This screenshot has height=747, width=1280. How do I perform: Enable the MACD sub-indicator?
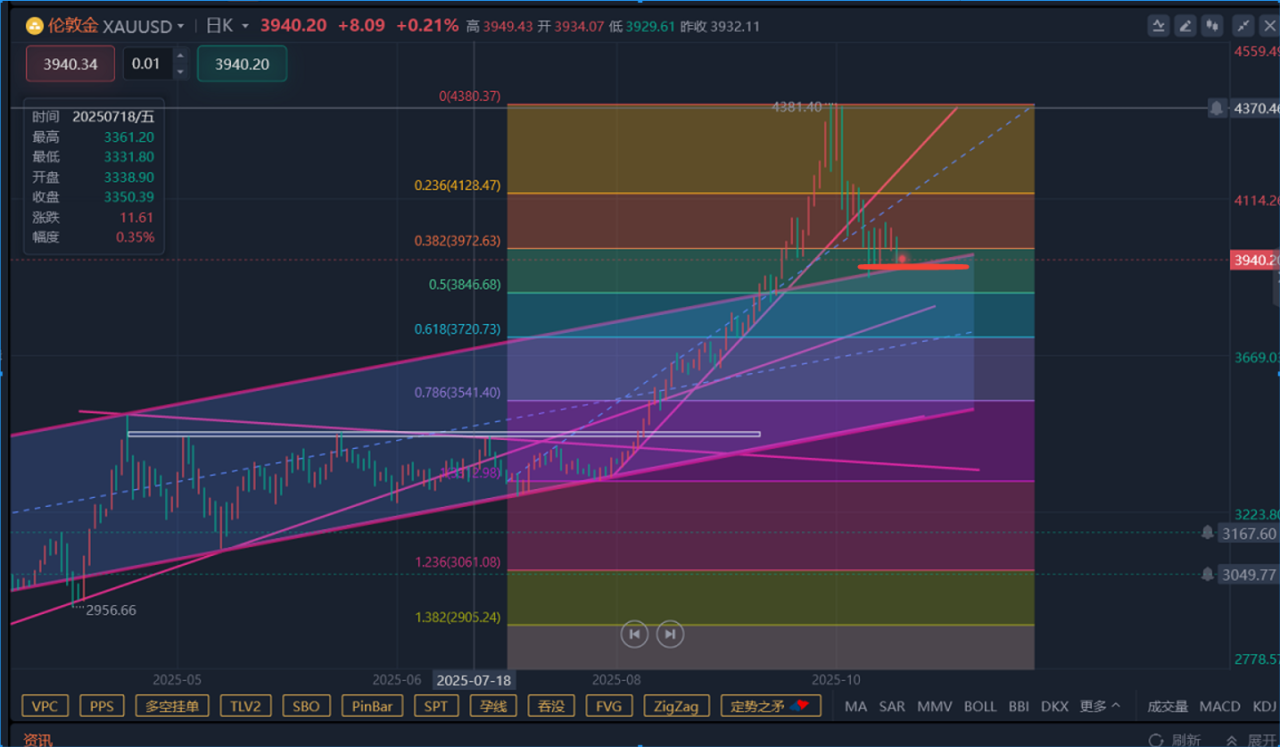click(x=1219, y=706)
